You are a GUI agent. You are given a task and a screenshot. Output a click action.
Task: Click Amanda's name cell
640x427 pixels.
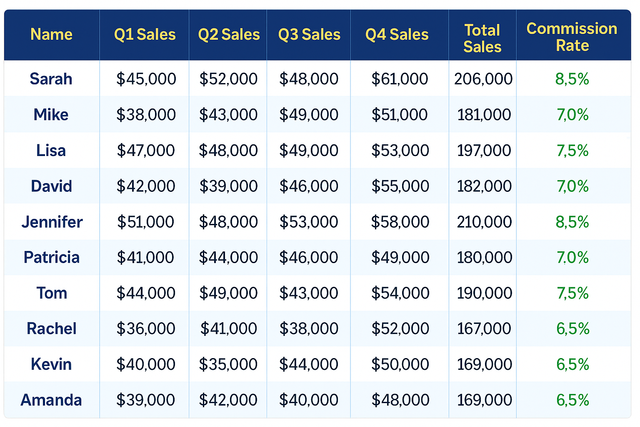point(51,400)
